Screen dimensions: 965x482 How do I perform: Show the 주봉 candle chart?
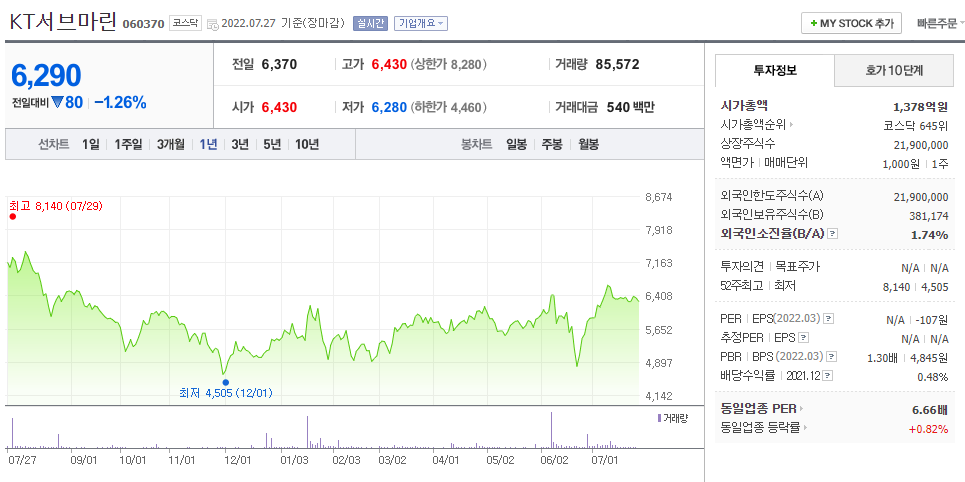[551, 145]
